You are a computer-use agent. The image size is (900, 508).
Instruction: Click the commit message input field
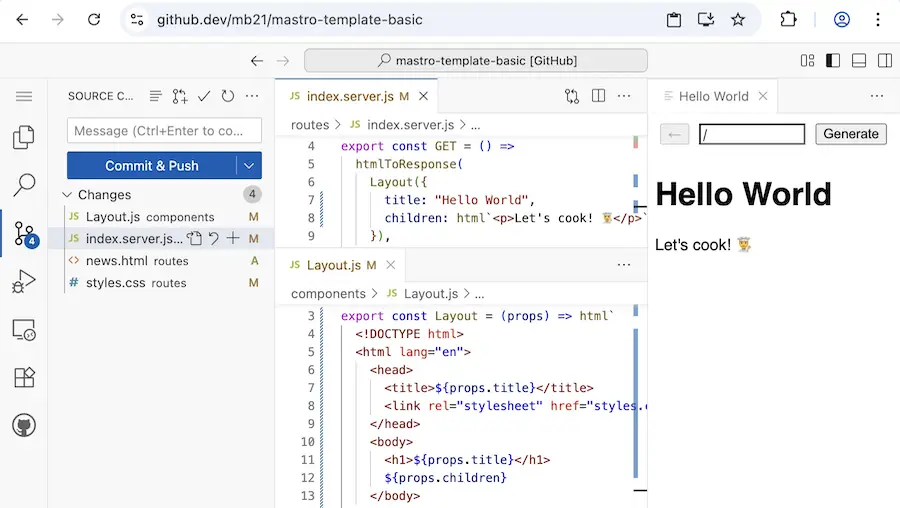click(x=164, y=131)
